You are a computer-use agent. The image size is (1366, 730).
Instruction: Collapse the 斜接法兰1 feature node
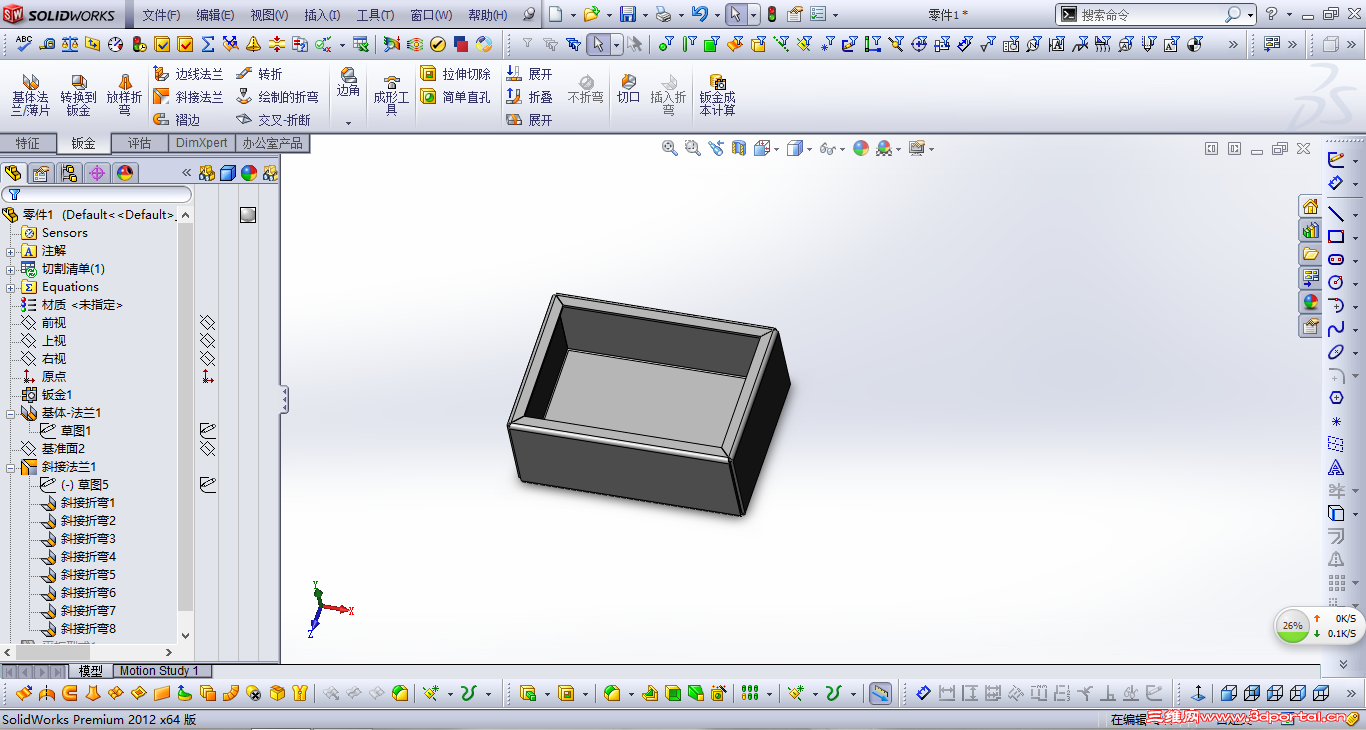click(10, 467)
